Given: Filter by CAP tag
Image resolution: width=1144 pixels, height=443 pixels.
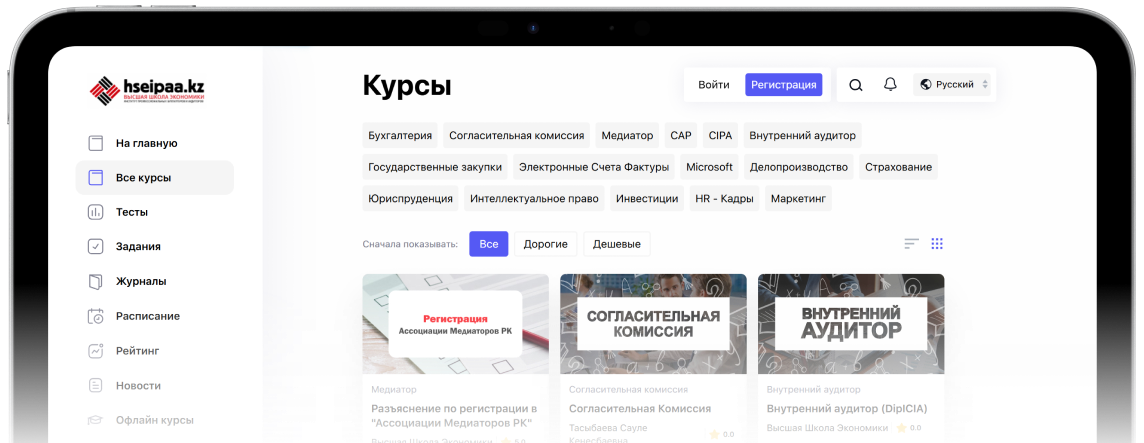Looking at the screenshot, I should (681, 136).
